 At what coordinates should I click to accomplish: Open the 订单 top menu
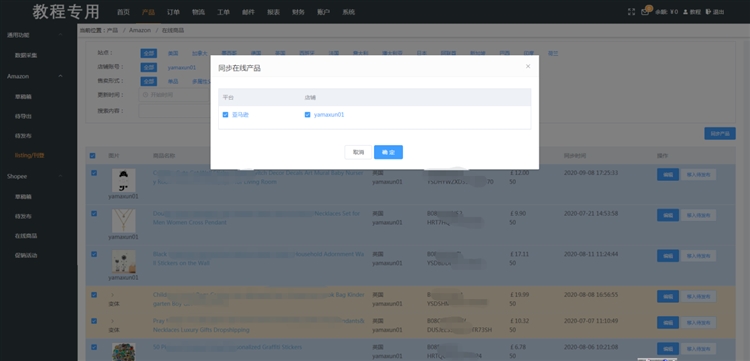coord(173,12)
